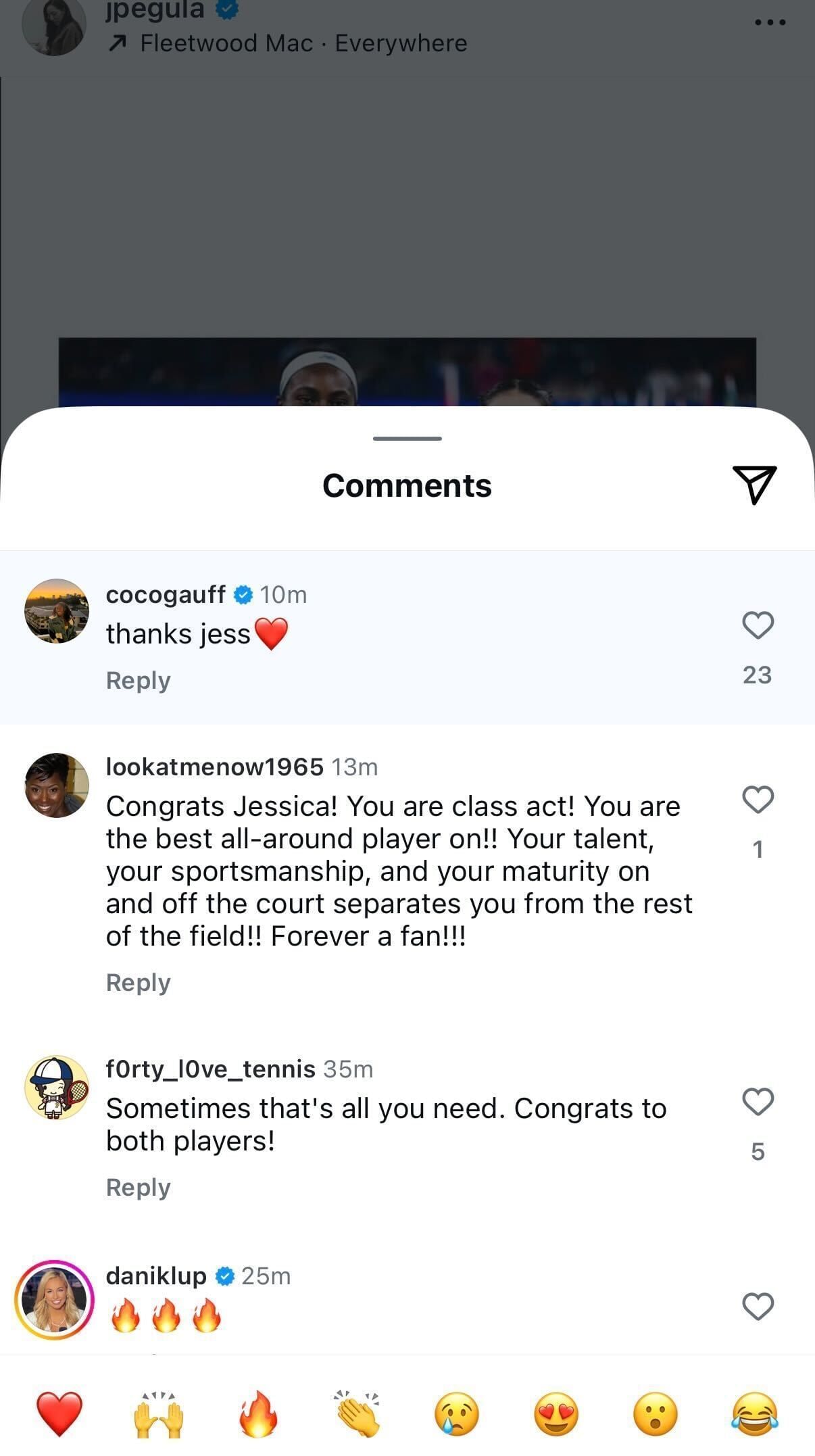The image size is (815, 1456).
Task: Insert the surprised face emoji
Action: coord(656,1413)
